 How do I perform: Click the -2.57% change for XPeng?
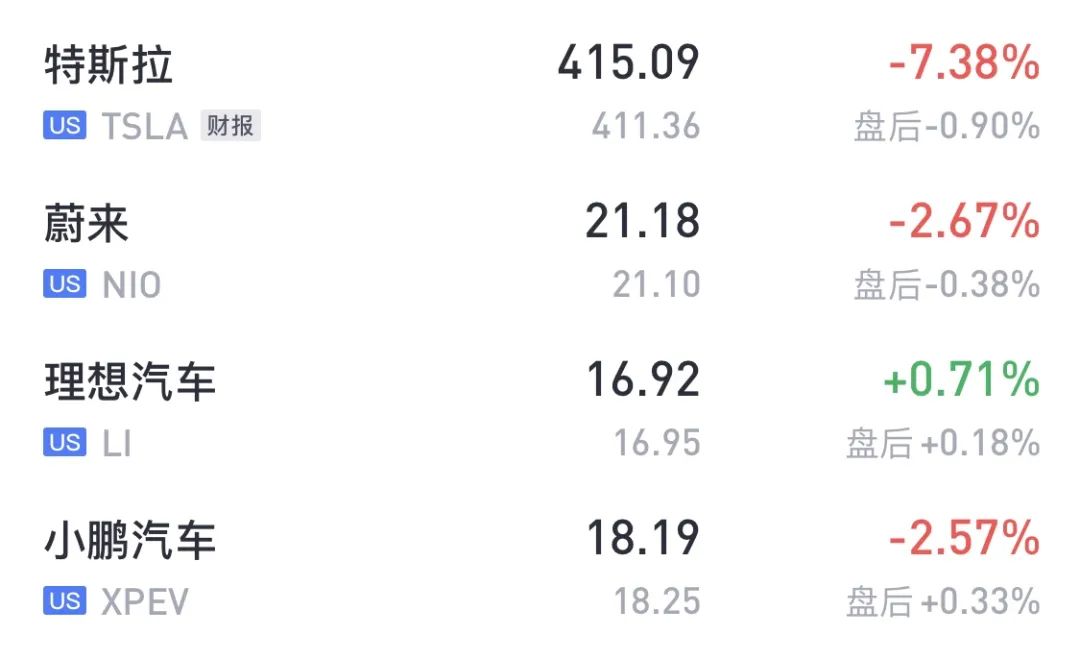(964, 538)
